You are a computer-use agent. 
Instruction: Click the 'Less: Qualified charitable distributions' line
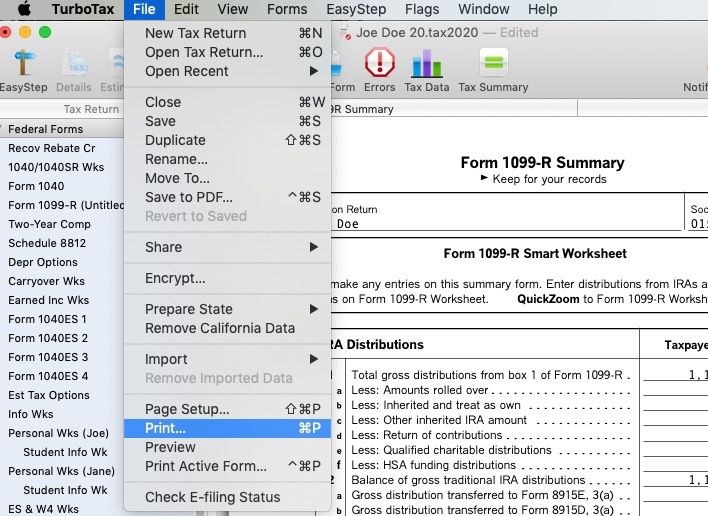(452, 450)
